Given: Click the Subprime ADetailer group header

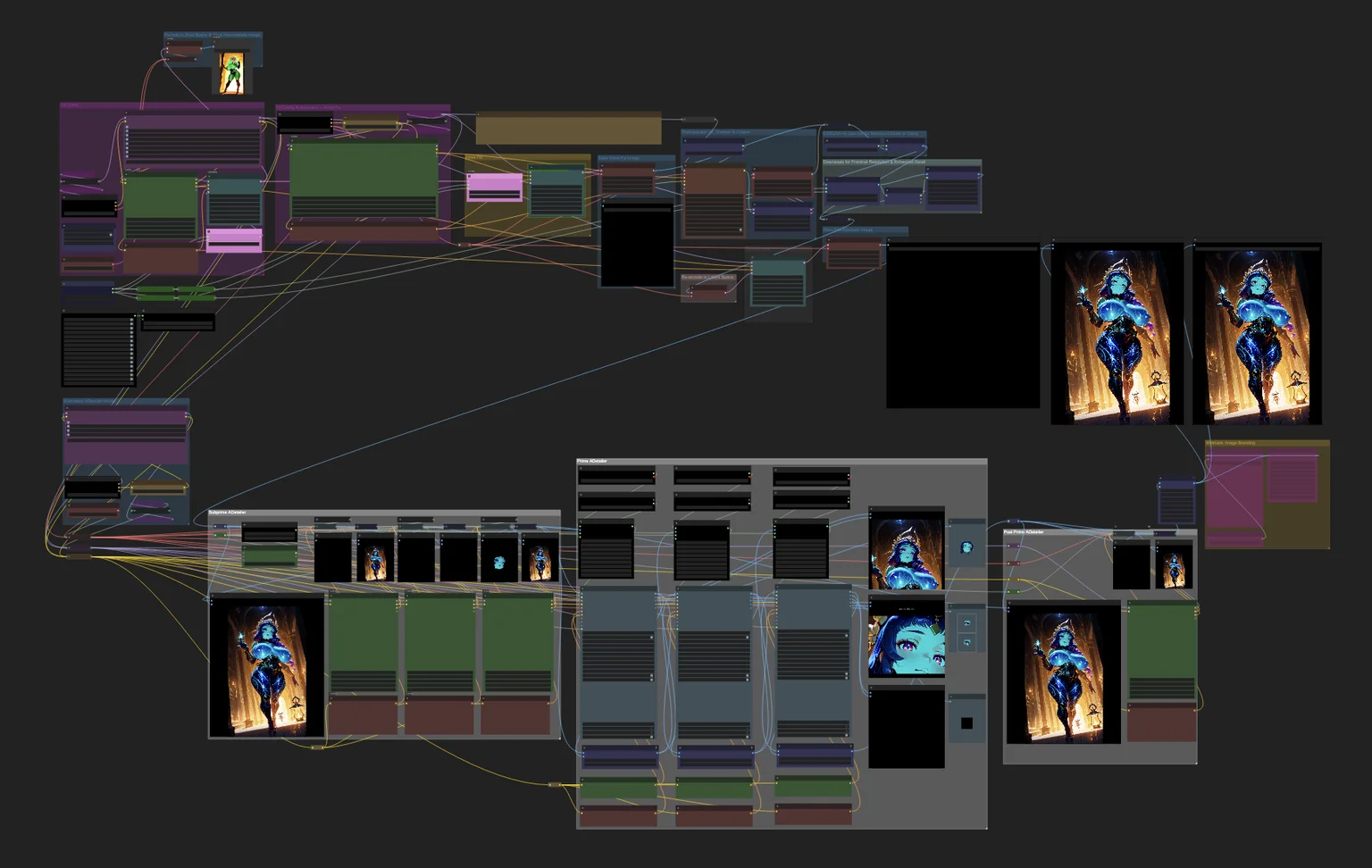Looking at the screenshot, I should click(x=228, y=513).
